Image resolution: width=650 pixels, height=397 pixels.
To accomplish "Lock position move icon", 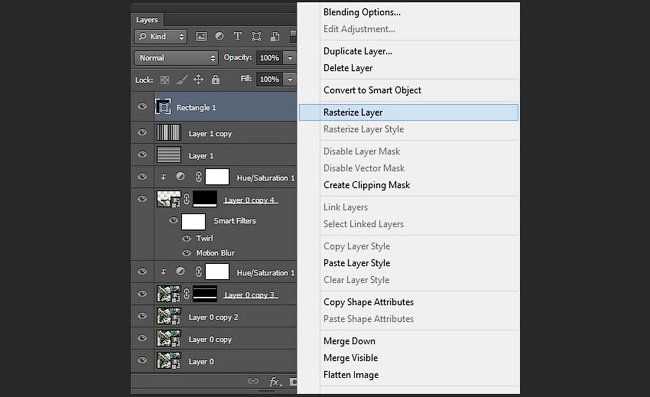I will 199,80.
